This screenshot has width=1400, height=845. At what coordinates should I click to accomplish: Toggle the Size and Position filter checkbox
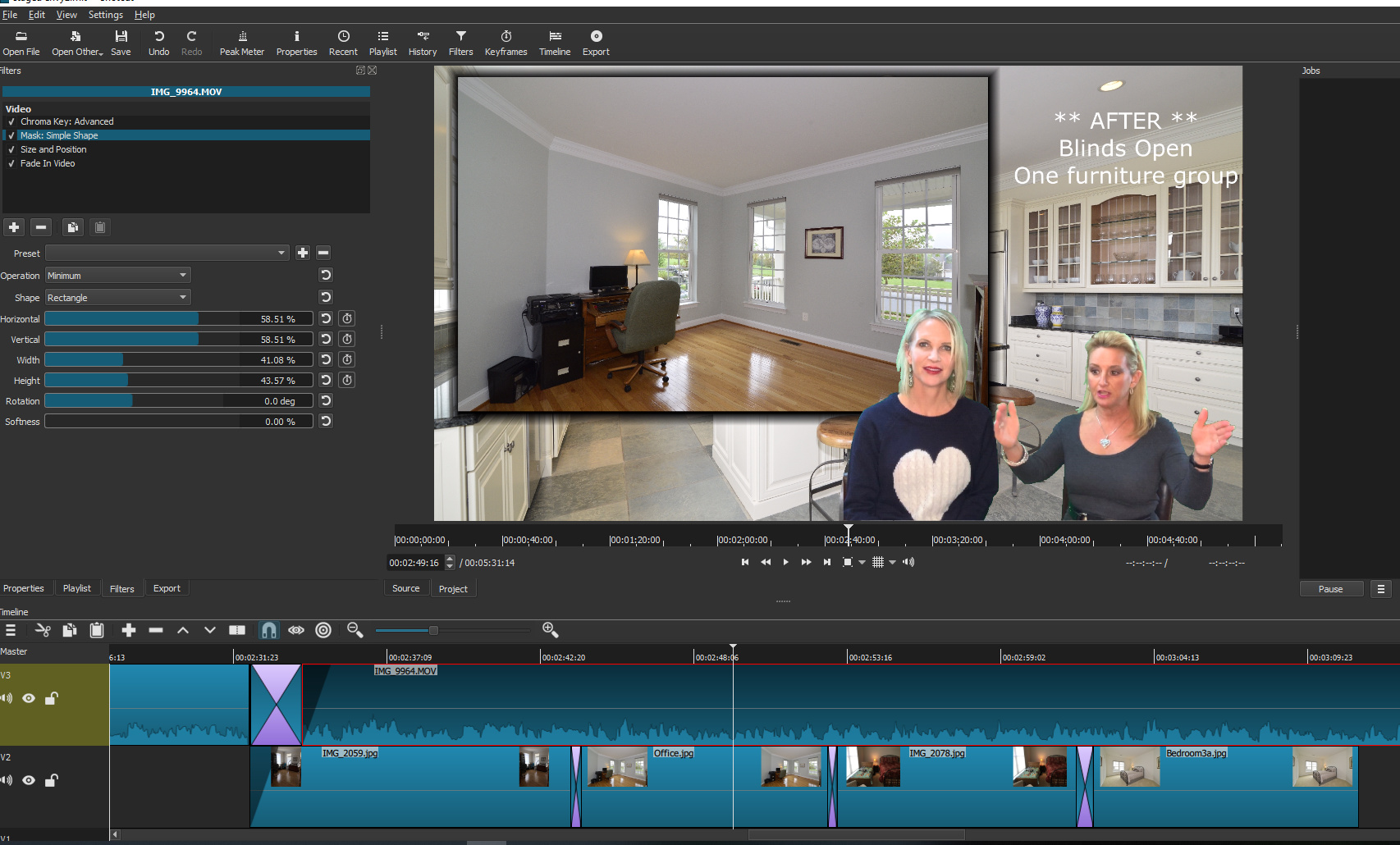(x=11, y=149)
